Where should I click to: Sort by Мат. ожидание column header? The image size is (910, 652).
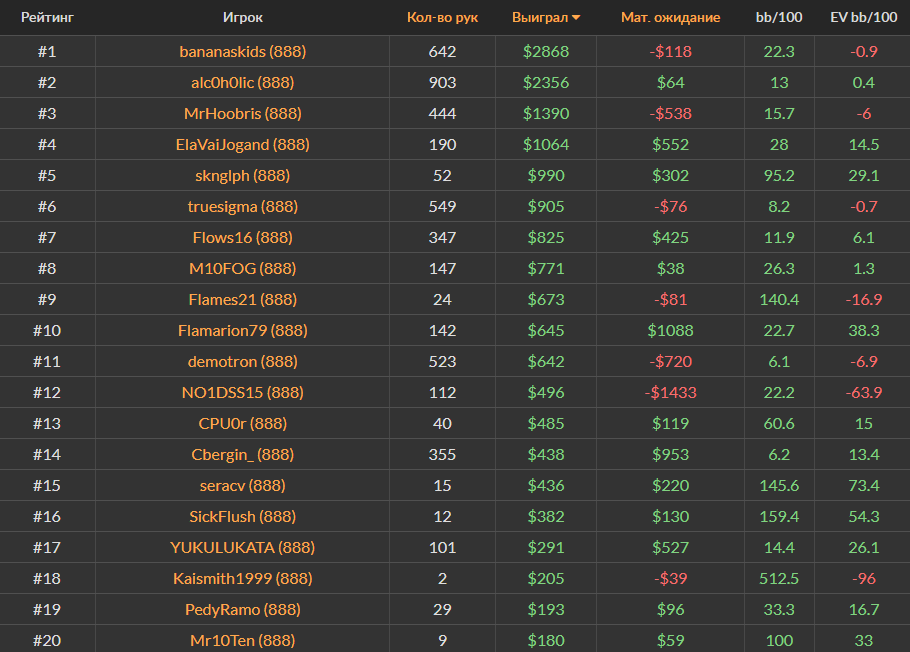click(670, 18)
